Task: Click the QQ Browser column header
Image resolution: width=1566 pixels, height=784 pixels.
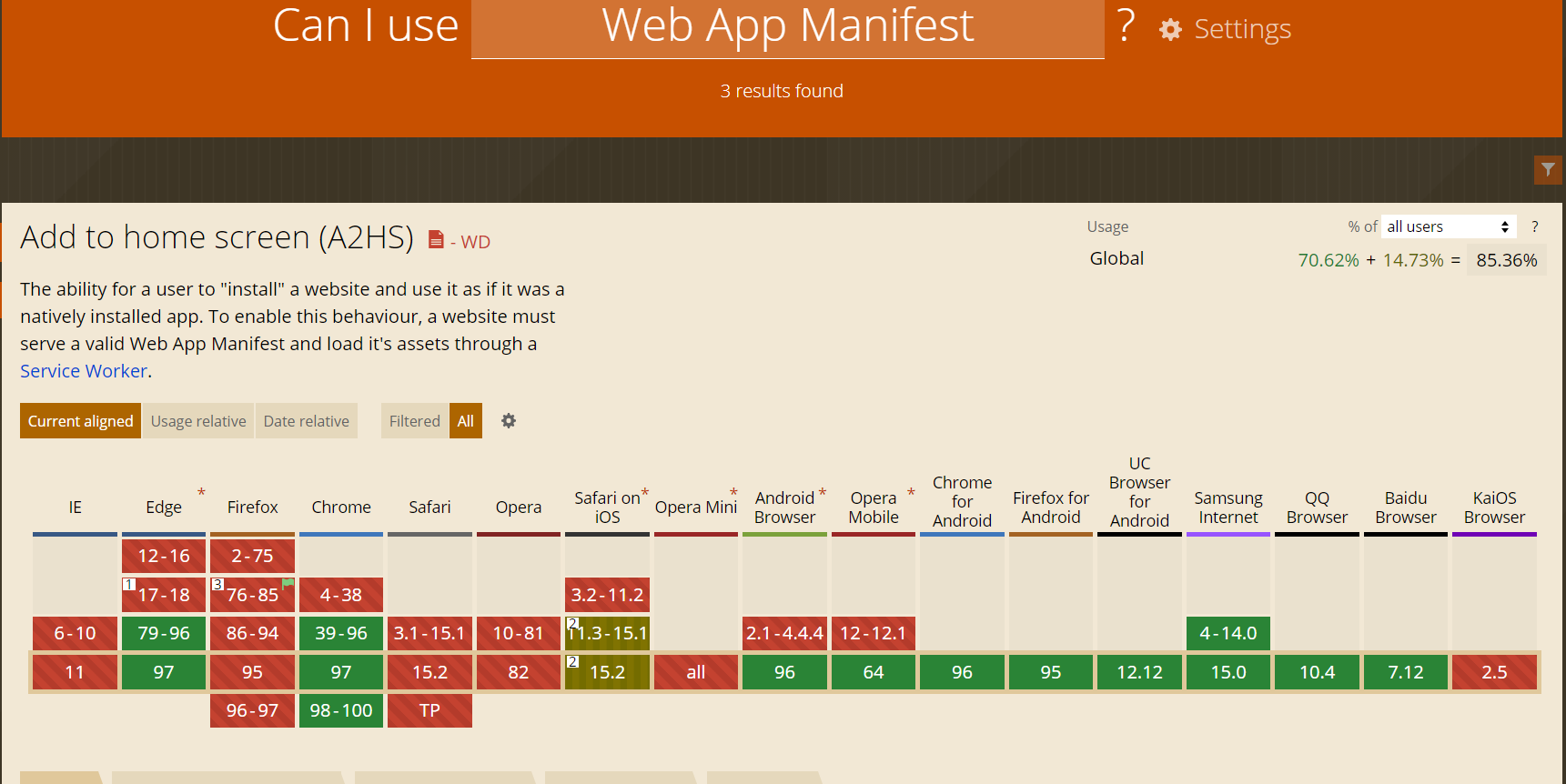Action: point(1317,508)
